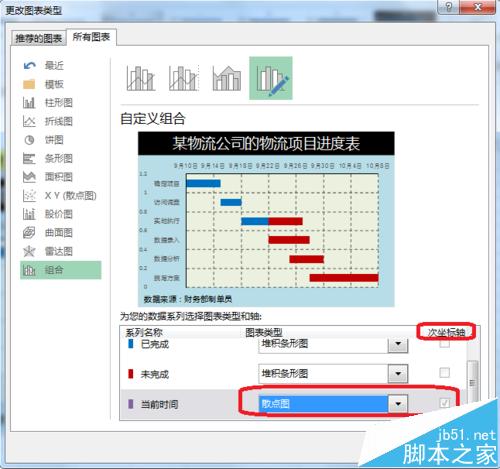Click the 自定义组合 heading text

pyautogui.click(x=153, y=119)
